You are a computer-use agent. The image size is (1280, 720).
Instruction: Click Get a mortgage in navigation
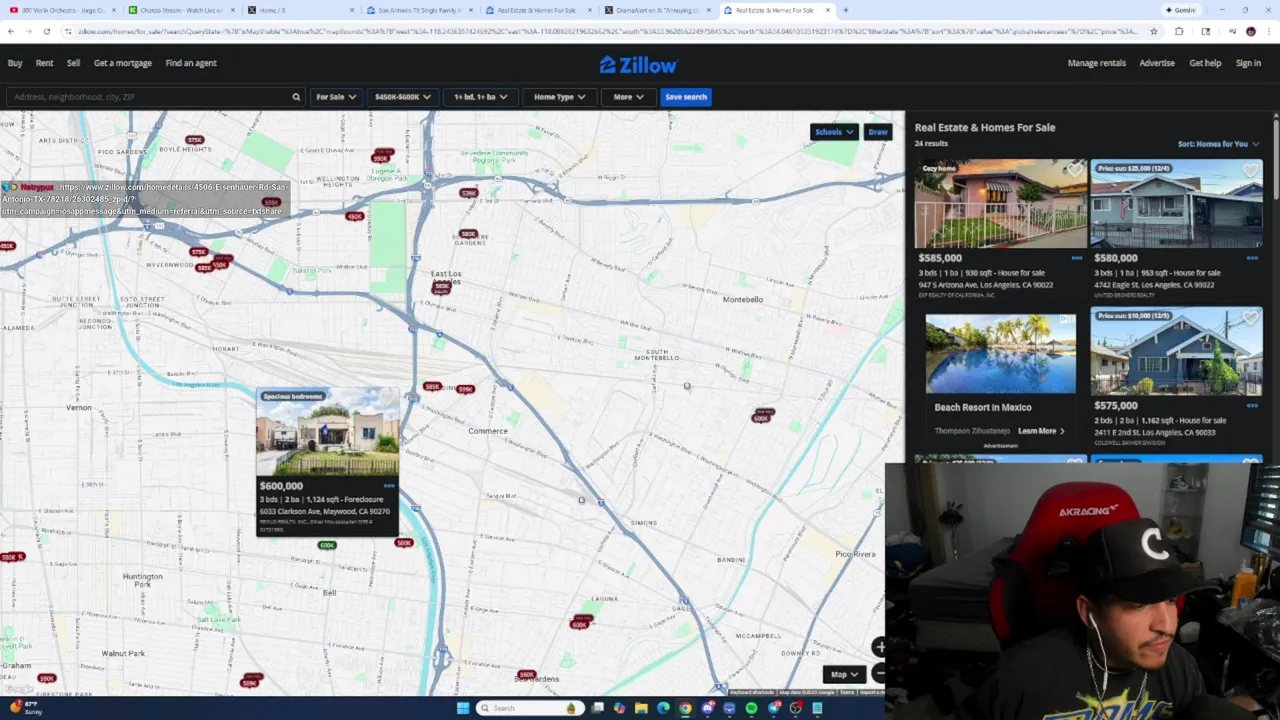click(x=123, y=63)
